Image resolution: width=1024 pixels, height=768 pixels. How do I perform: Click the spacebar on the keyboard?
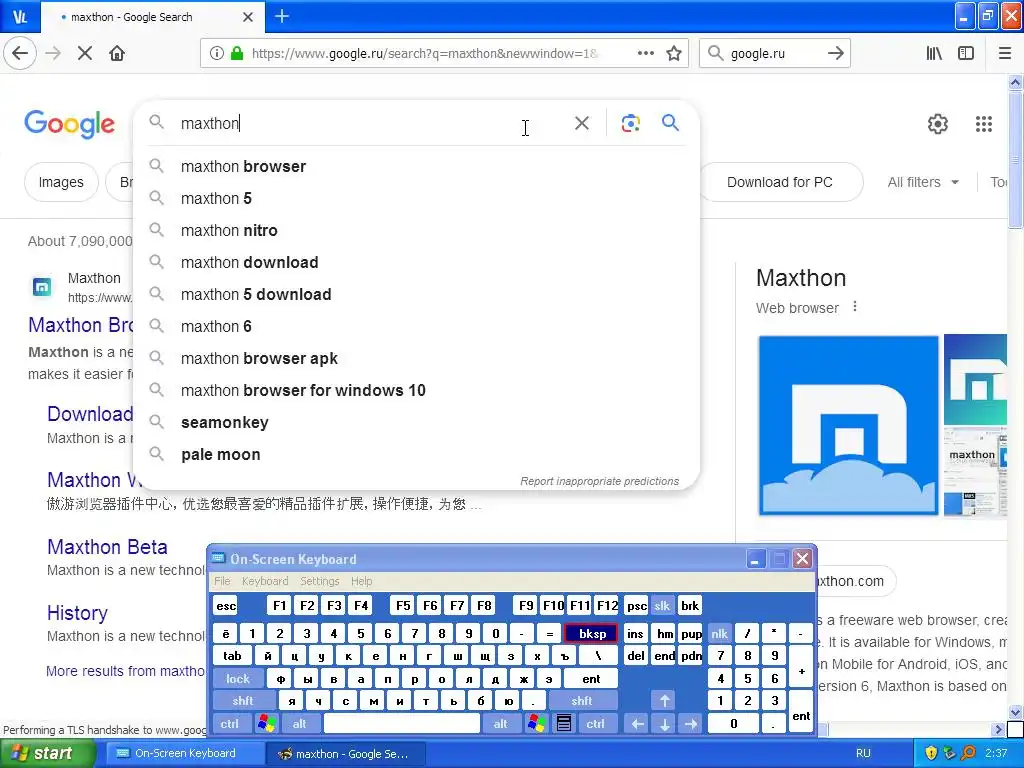pos(402,724)
